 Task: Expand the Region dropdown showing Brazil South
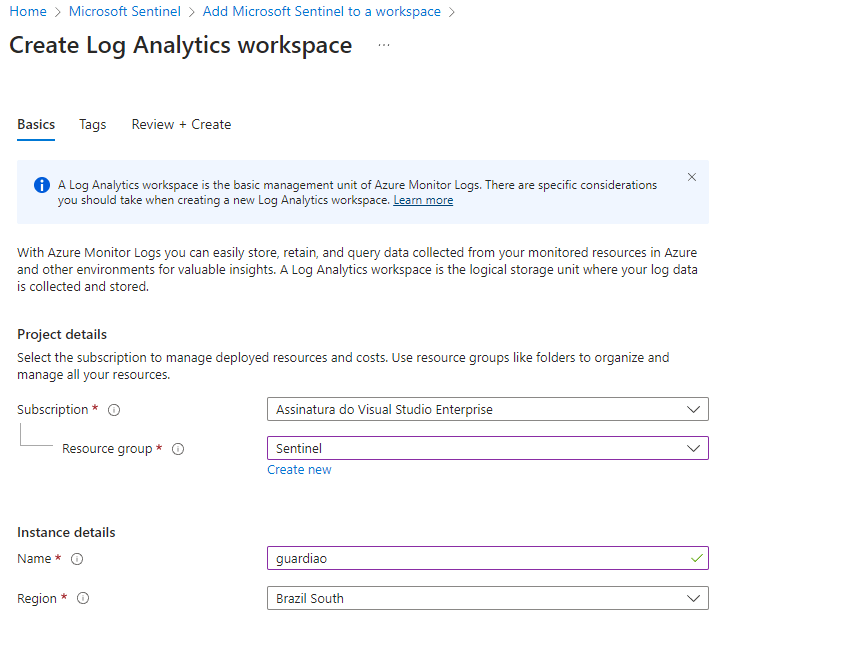pyautogui.click(x=487, y=599)
